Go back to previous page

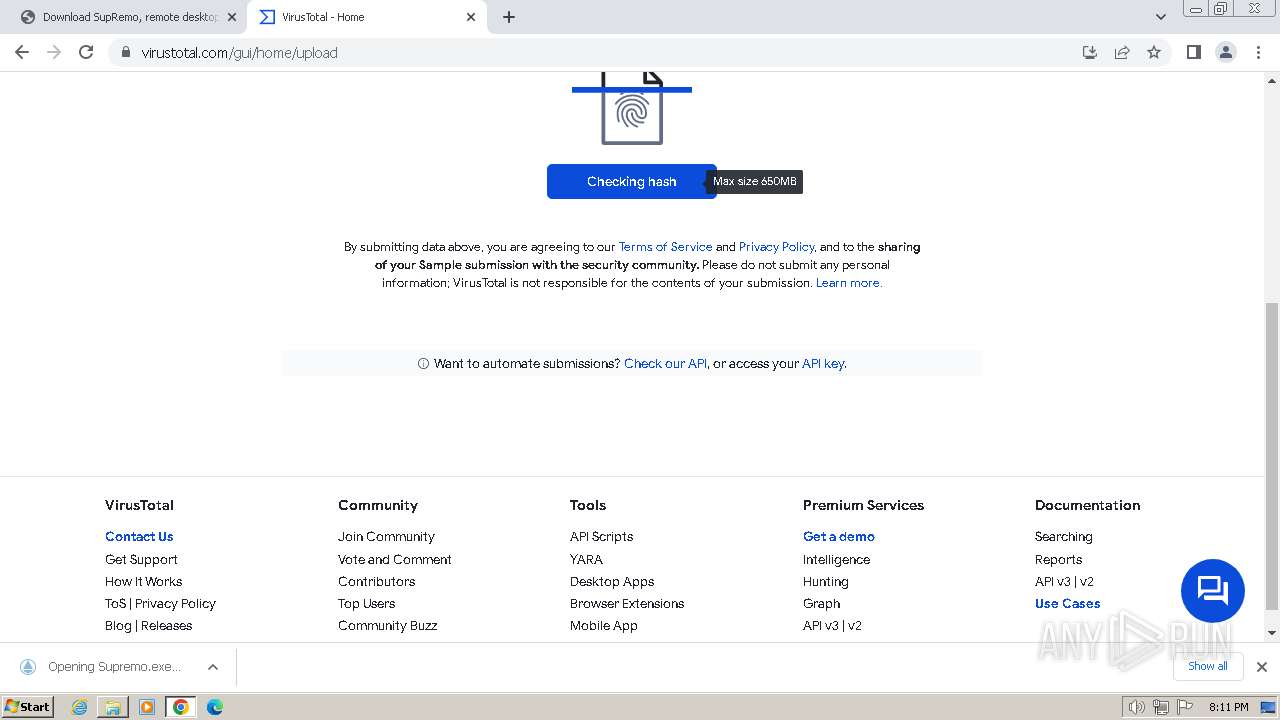pyautogui.click(x=22, y=52)
